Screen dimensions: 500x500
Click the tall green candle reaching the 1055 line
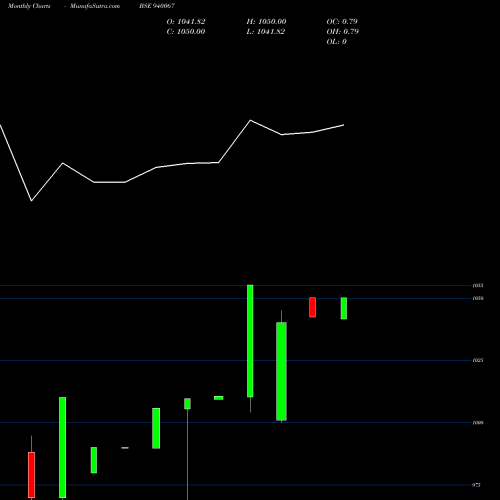point(250,341)
